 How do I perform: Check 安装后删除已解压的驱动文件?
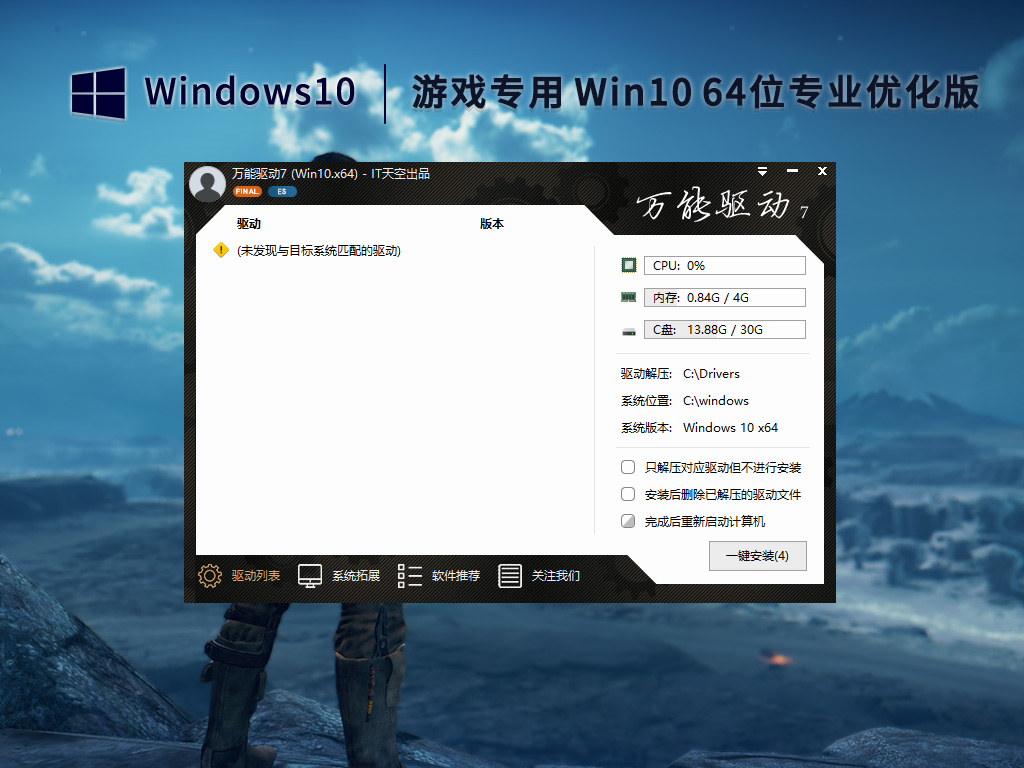[628, 493]
